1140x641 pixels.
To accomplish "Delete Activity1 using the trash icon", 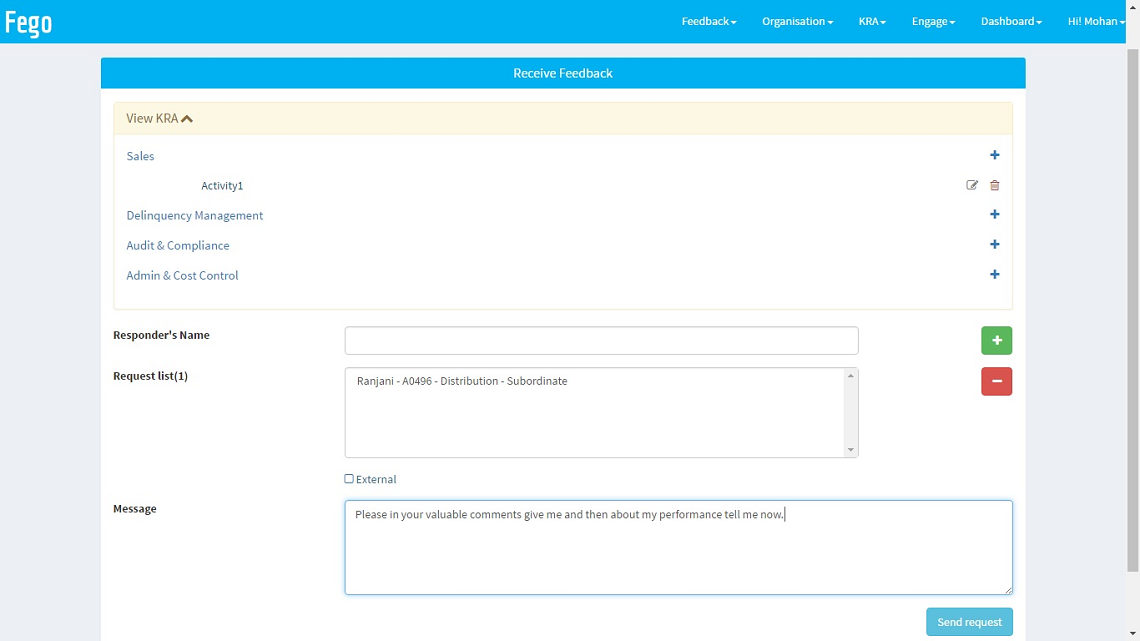I will click(x=994, y=185).
